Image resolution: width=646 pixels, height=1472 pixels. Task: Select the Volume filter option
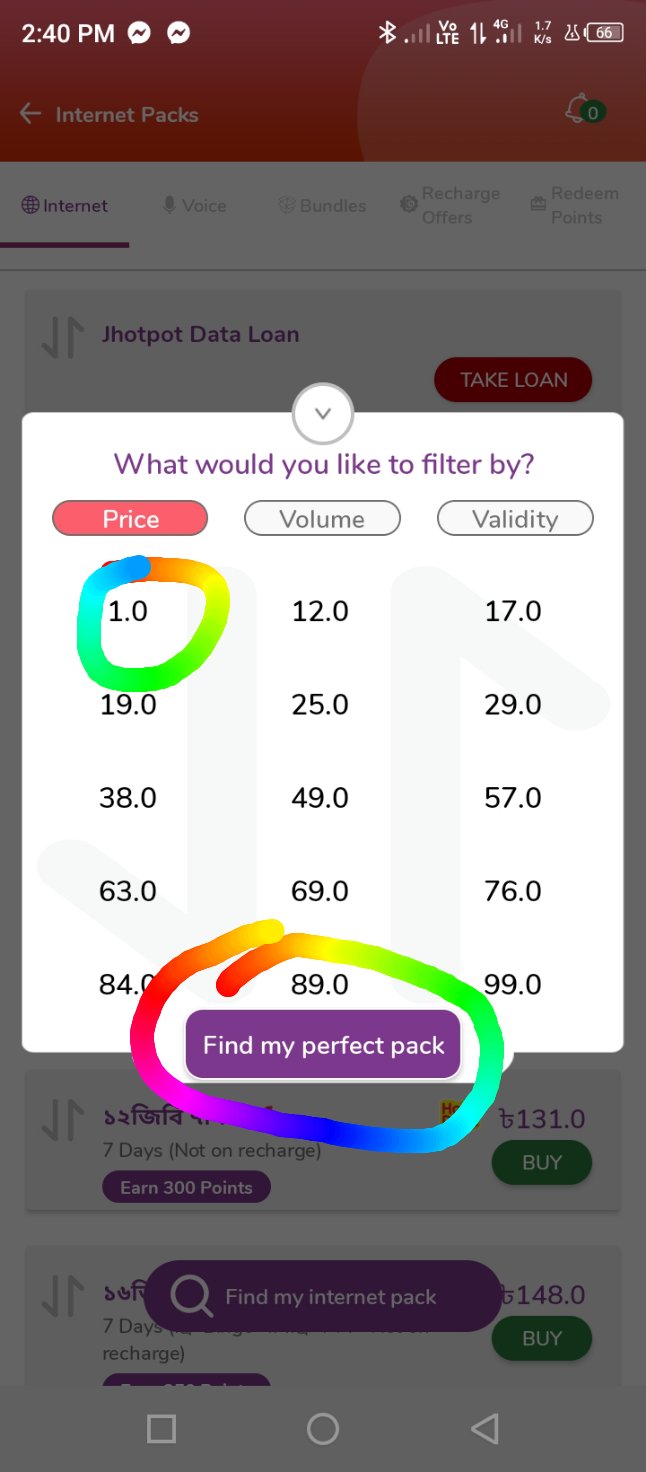(x=322, y=519)
